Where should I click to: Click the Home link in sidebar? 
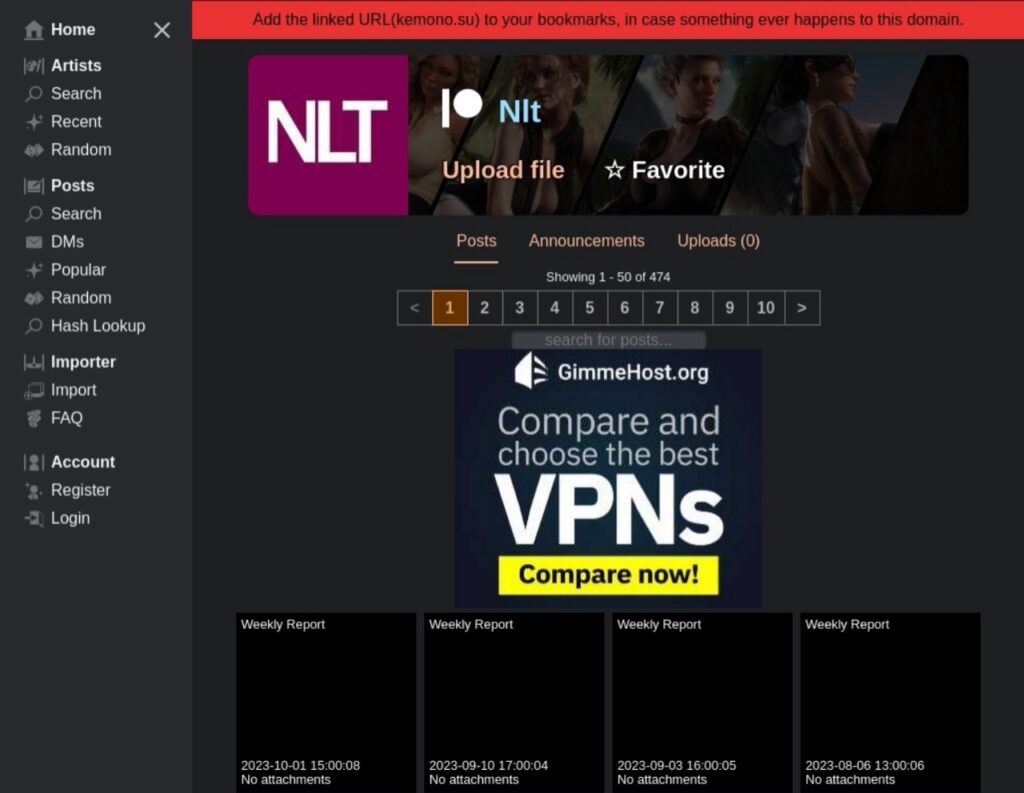click(73, 30)
